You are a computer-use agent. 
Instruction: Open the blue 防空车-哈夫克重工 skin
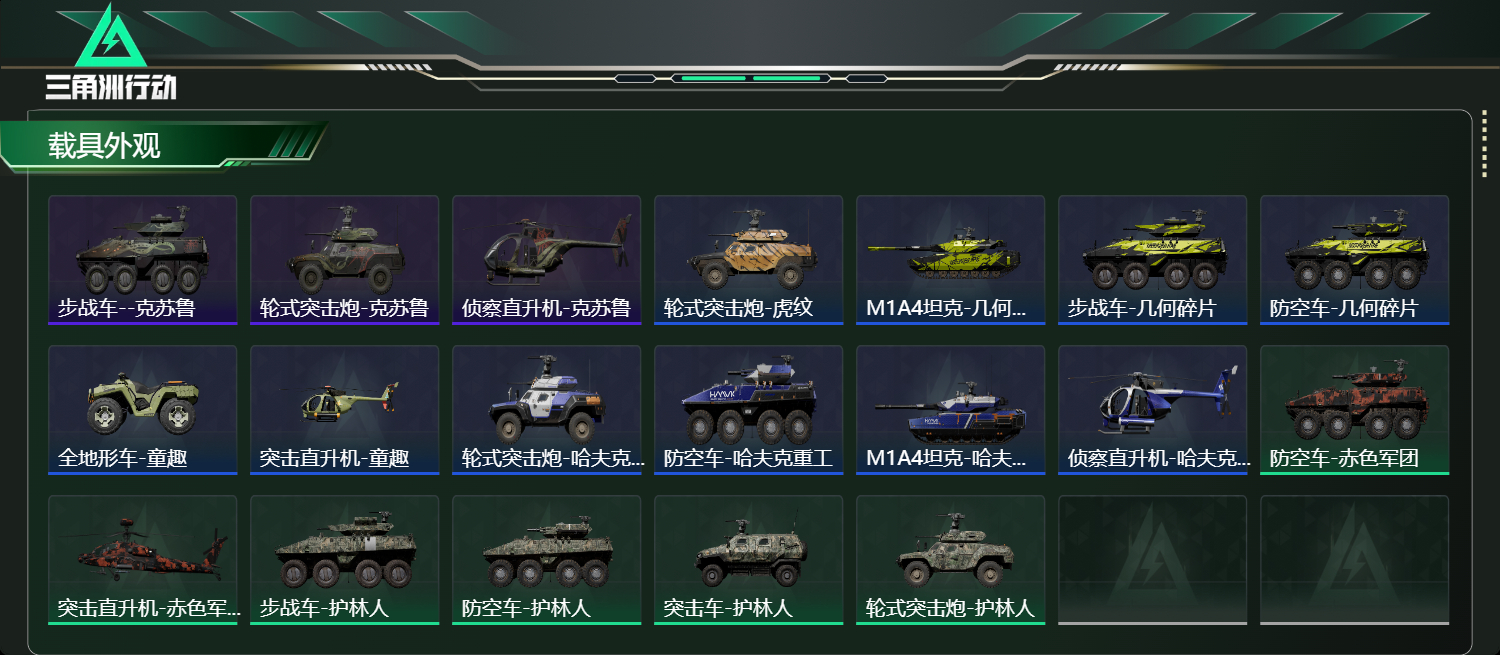point(748,410)
